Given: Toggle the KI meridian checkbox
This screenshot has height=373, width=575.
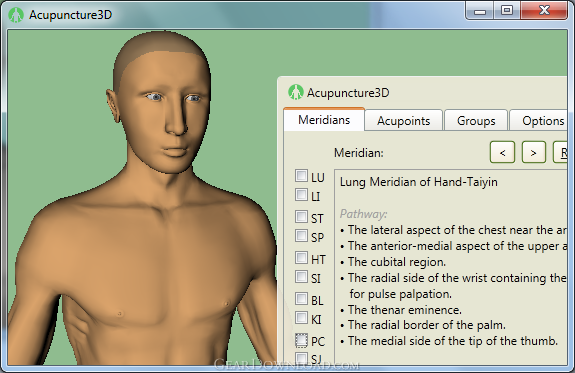Looking at the screenshot, I should (301, 318).
